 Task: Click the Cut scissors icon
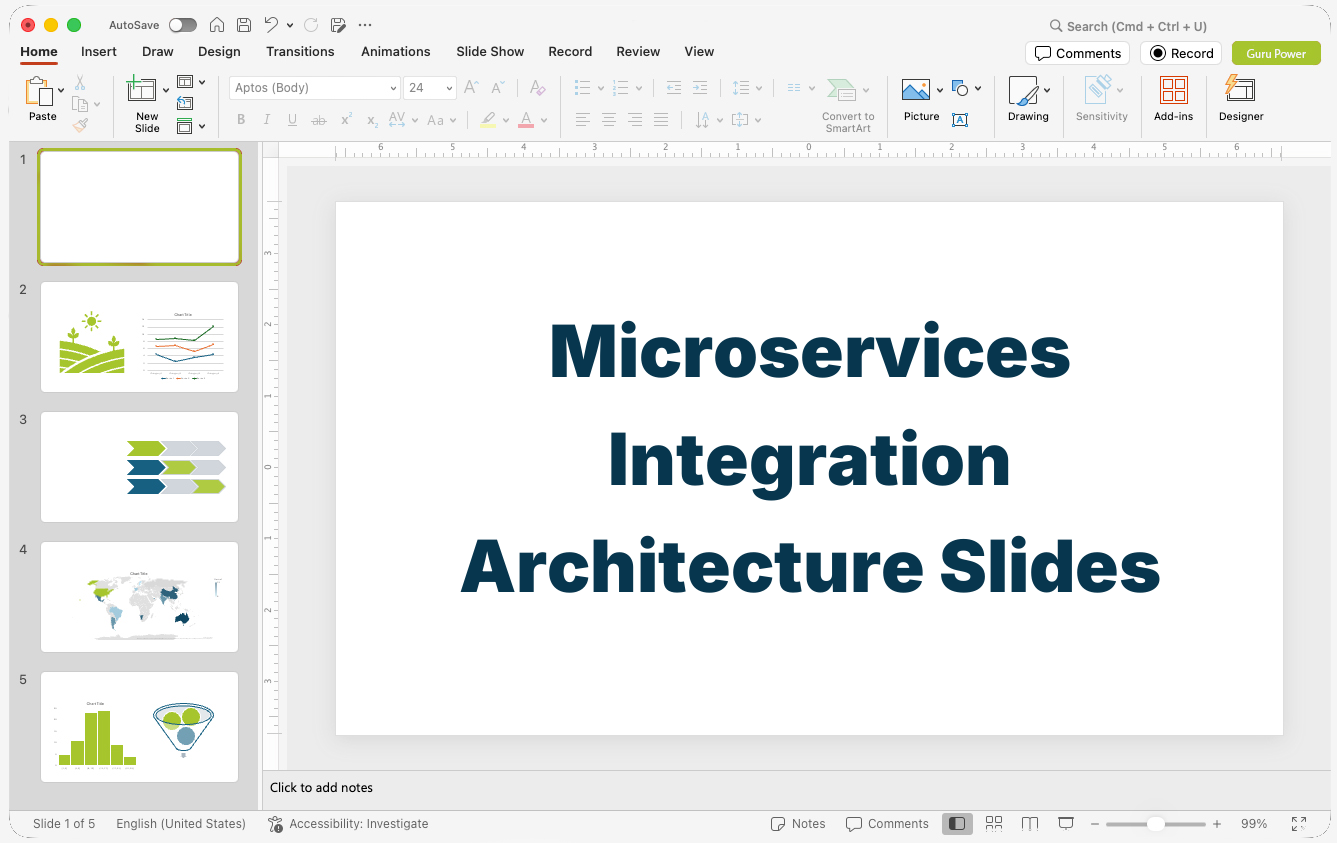[80, 83]
